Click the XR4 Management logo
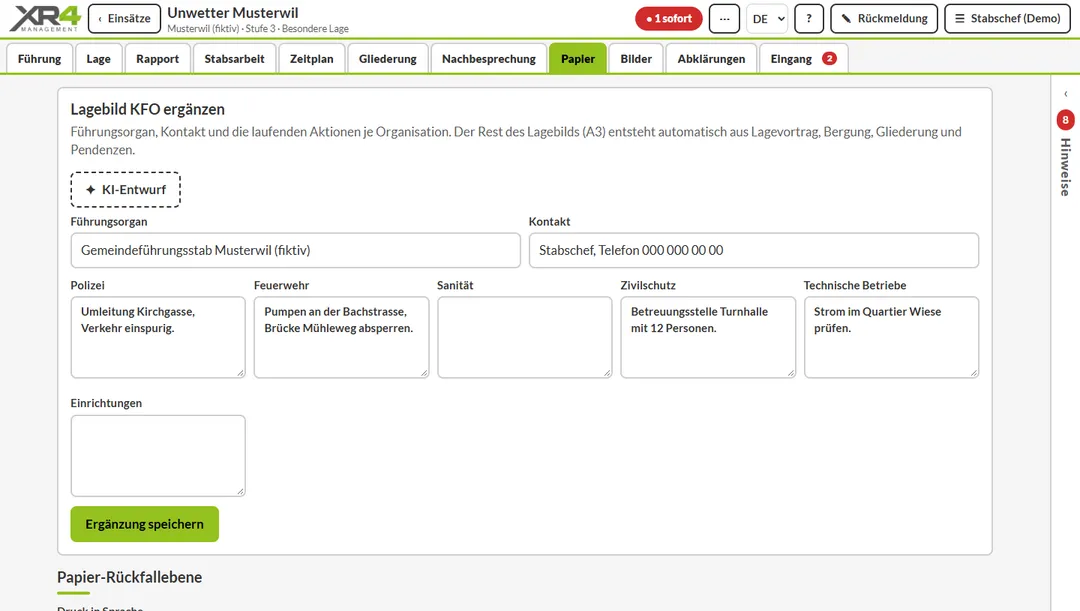The image size is (1080, 611). pos(45,19)
